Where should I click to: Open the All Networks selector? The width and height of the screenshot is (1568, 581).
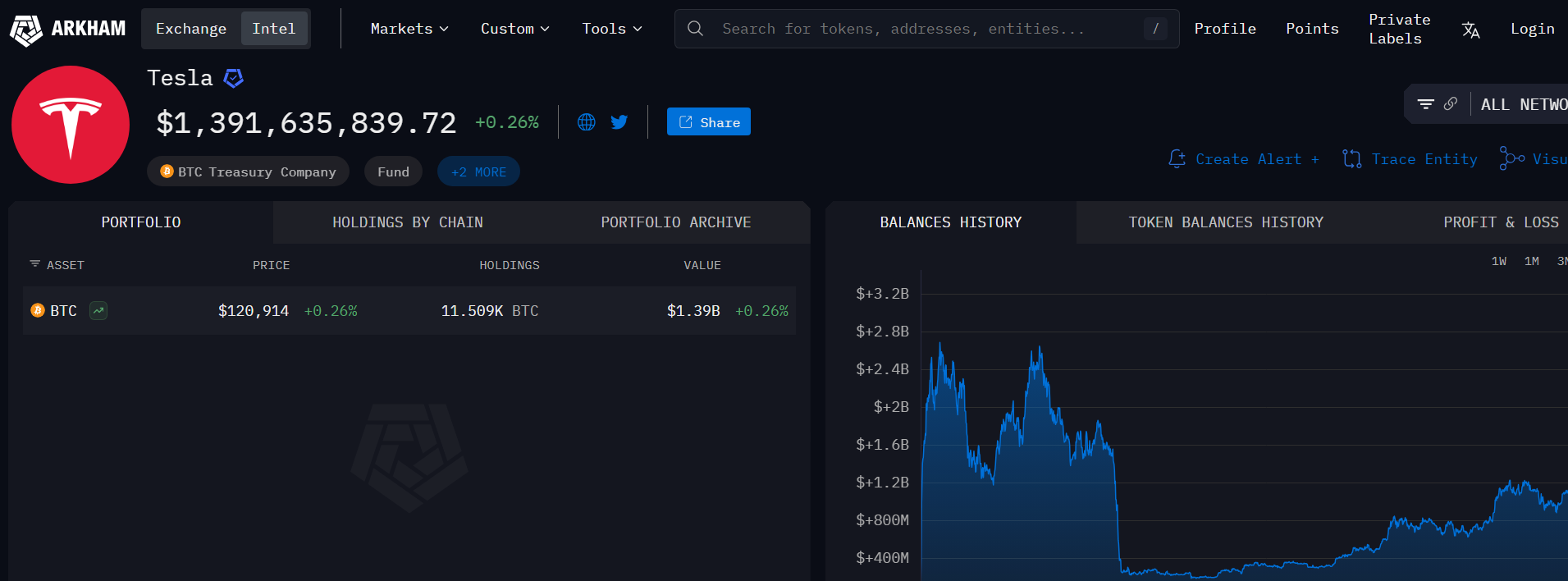click(1524, 104)
